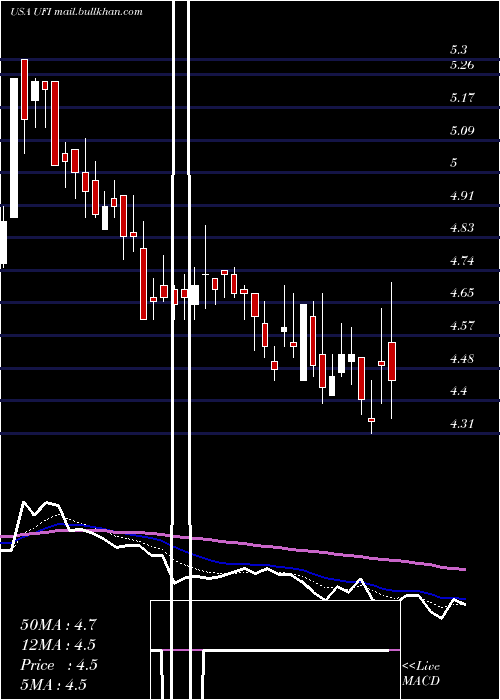
Task: Click the '12MA : 4.5' readout
Action: 58,645
